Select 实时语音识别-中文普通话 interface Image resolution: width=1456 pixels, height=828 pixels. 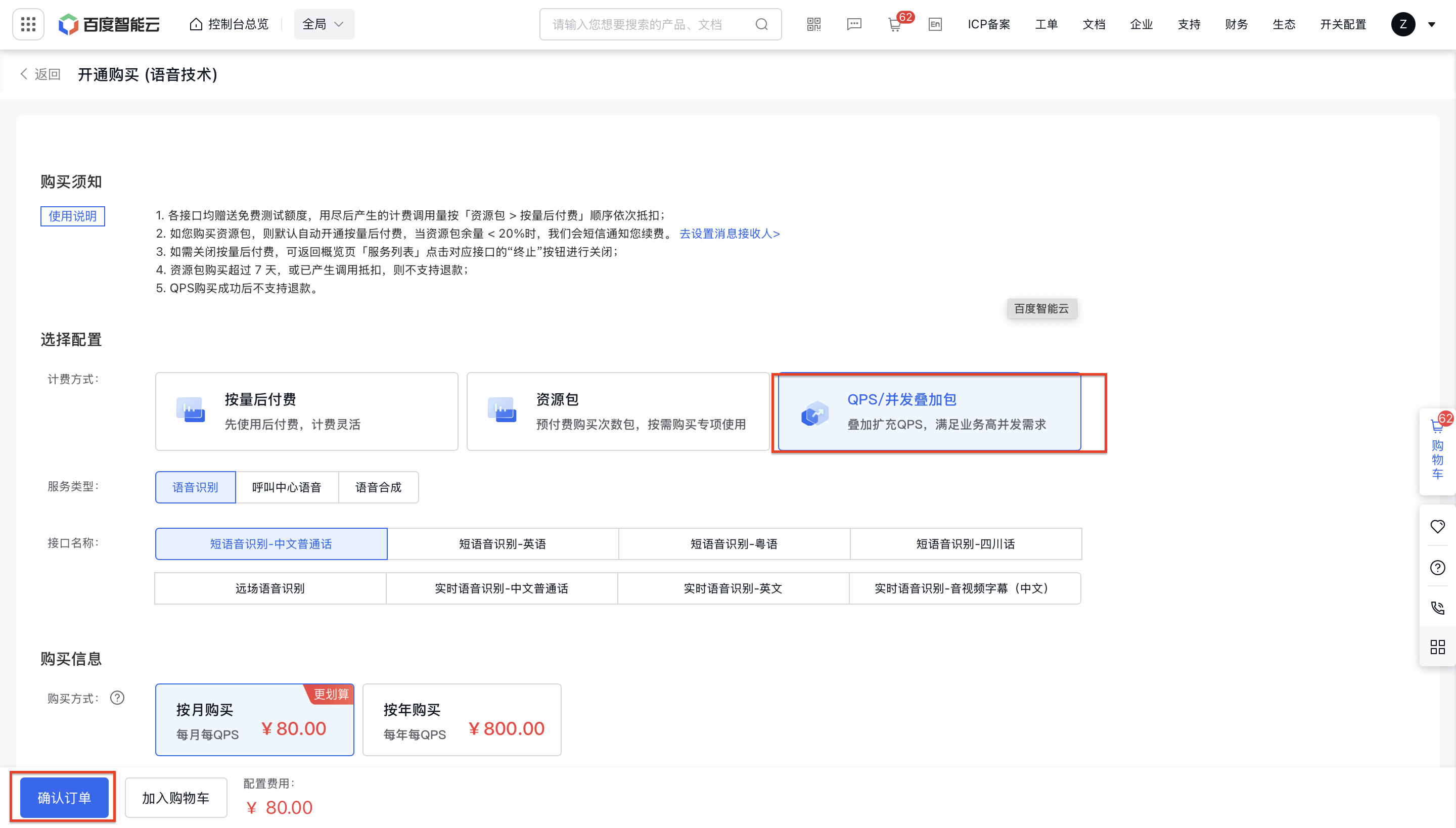[x=502, y=588]
